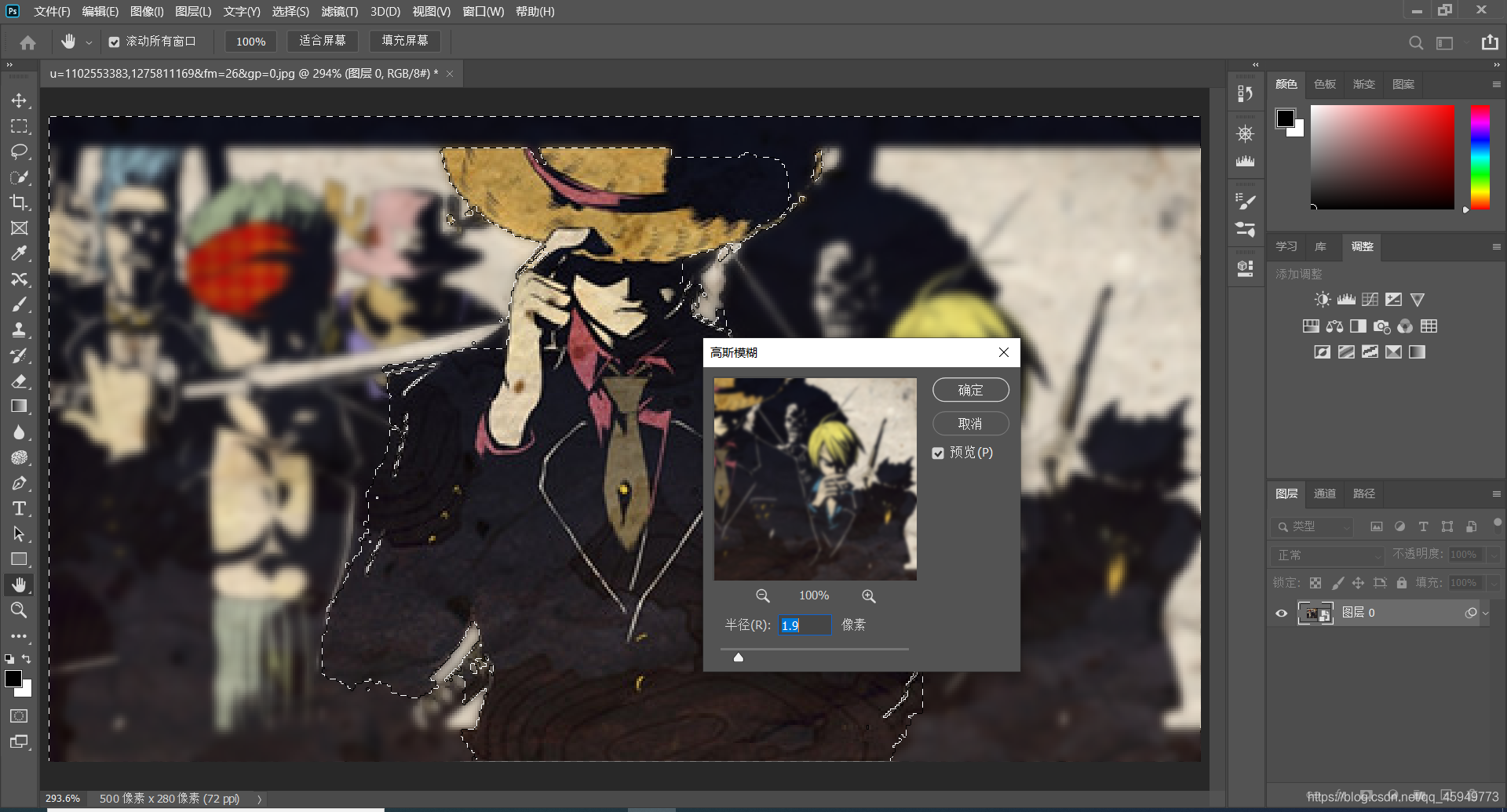The width and height of the screenshot is (1507, 812).
Task: Select the Path Selection tool
Action: (x=19, y=534)
